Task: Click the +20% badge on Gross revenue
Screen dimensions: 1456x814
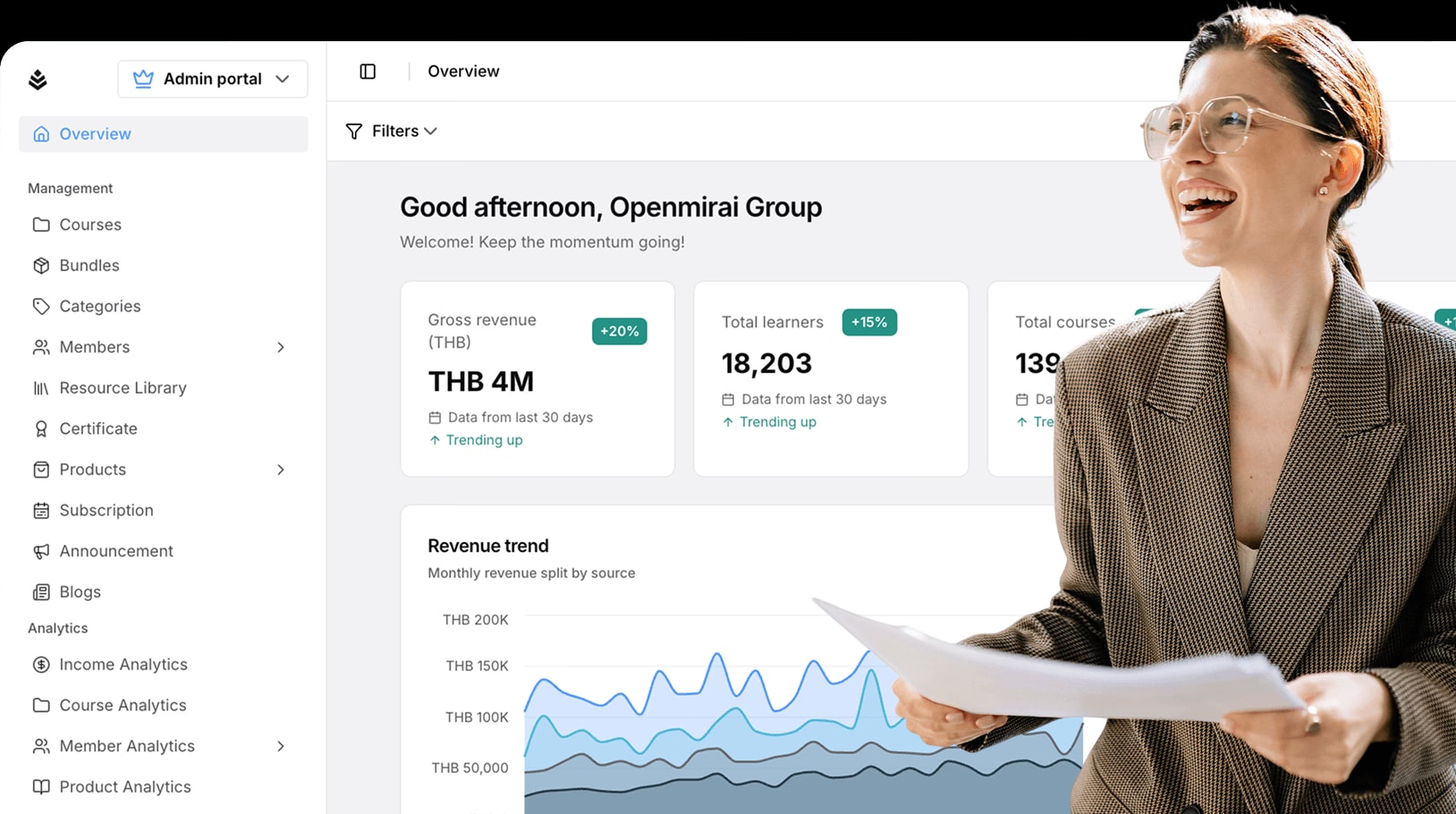Action: (619, 331)
